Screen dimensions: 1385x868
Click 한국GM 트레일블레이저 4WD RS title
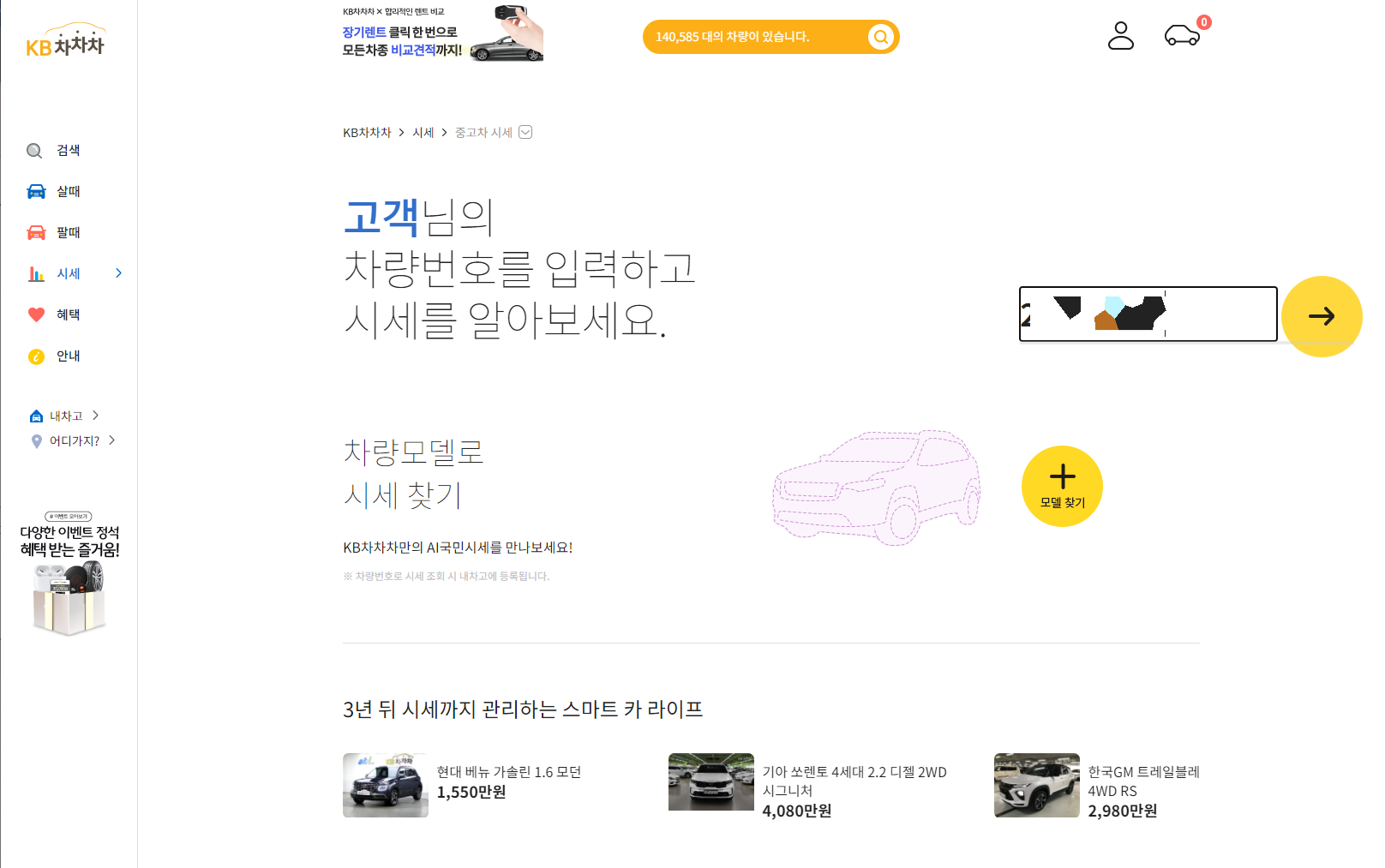[x=1143, y=781]
